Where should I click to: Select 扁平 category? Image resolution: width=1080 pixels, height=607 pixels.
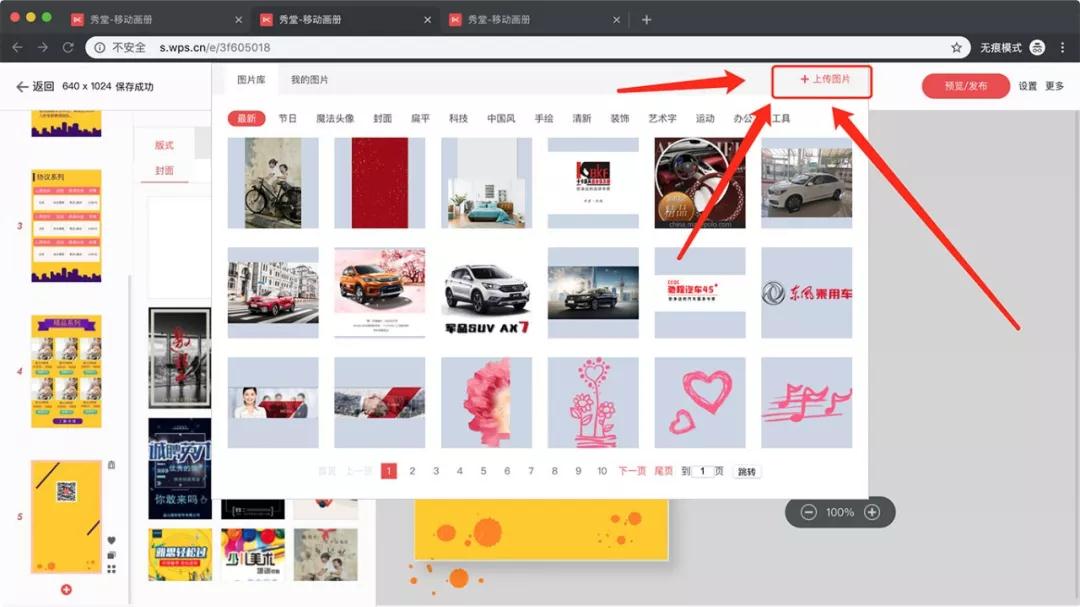[x=420, y=119]
